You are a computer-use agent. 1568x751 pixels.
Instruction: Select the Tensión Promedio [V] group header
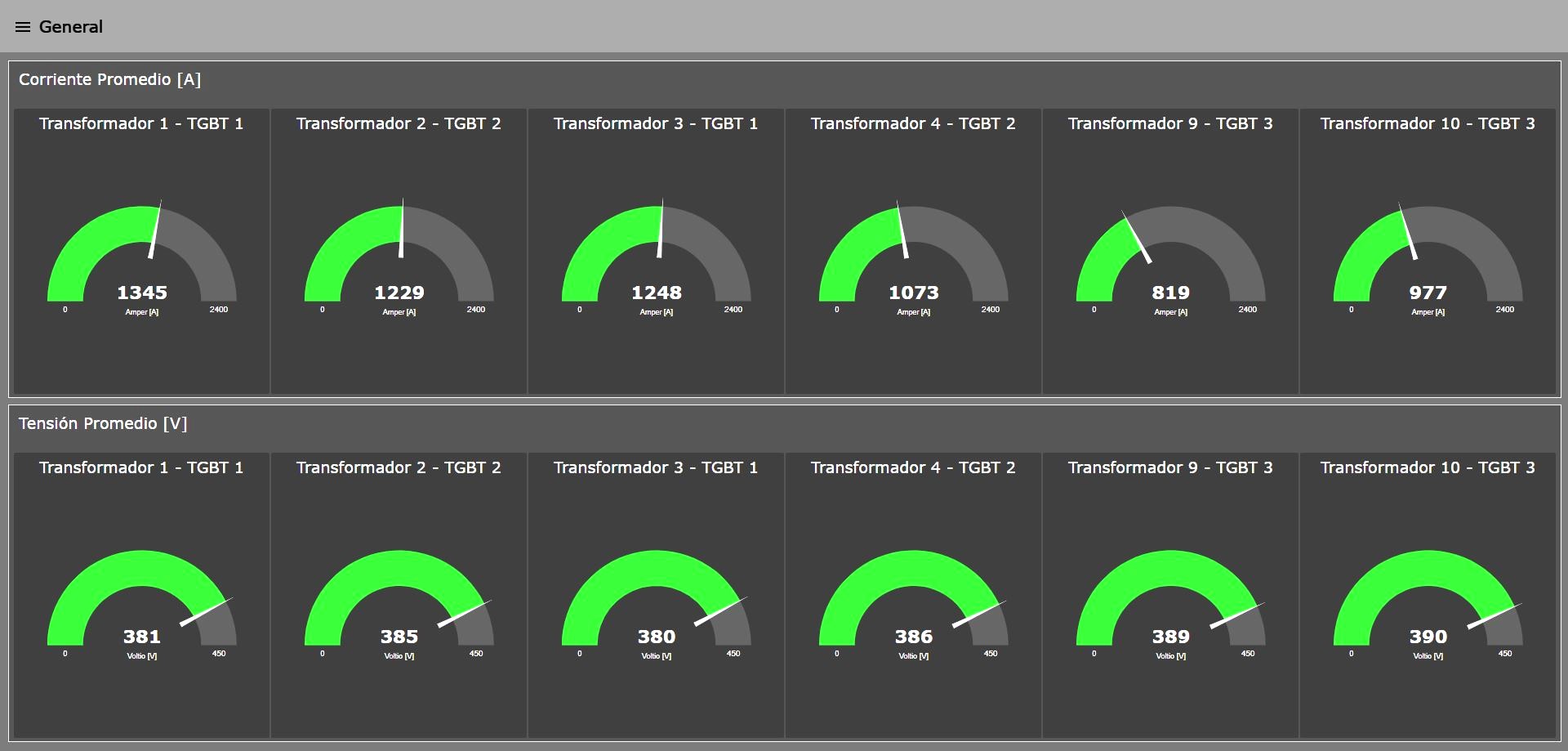pos(103,423)
